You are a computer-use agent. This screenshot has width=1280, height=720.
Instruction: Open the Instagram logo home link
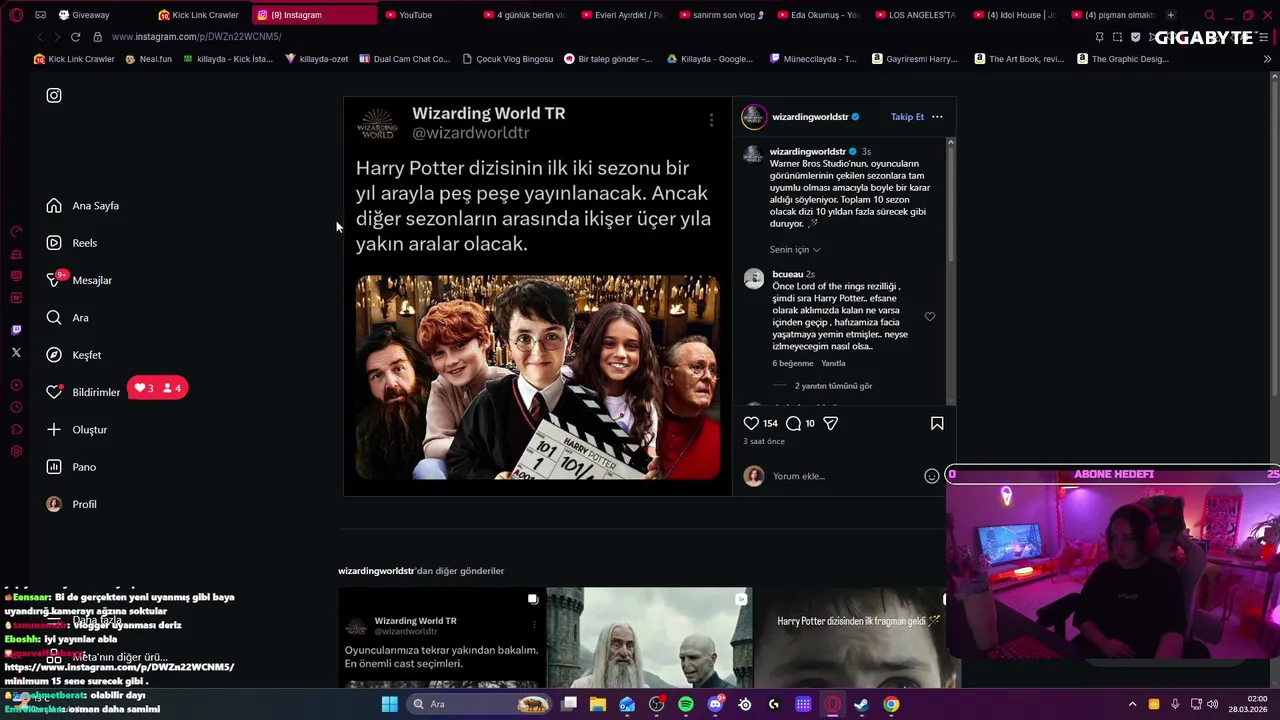point(54,95)
